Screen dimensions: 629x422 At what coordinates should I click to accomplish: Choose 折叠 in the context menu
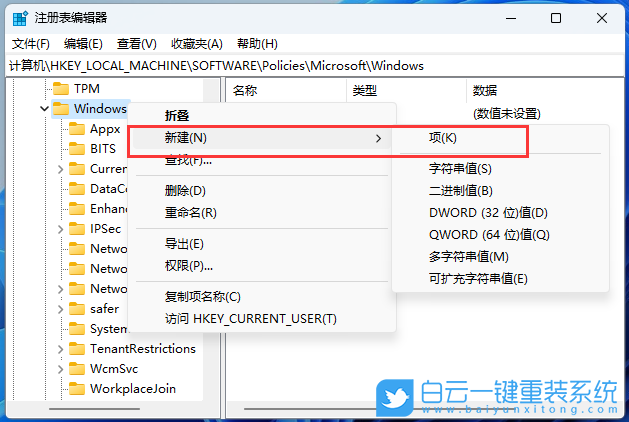[262, 116]
